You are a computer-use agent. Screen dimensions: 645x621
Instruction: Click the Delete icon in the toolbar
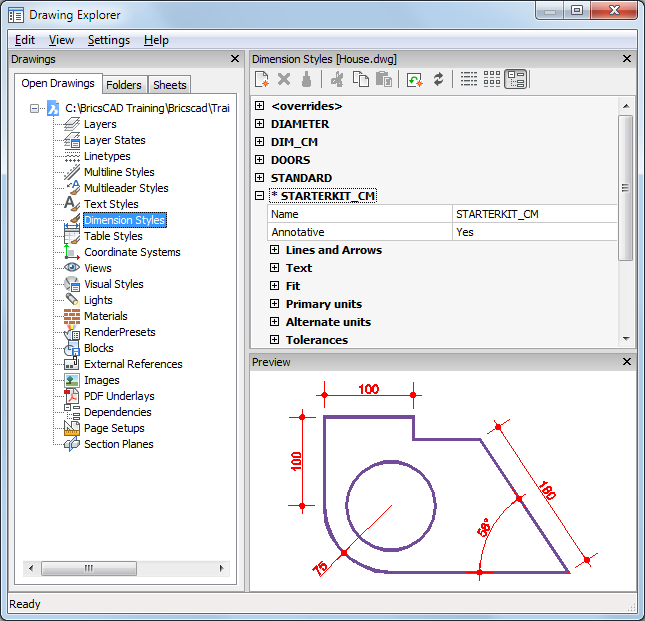tap(284, 79)
